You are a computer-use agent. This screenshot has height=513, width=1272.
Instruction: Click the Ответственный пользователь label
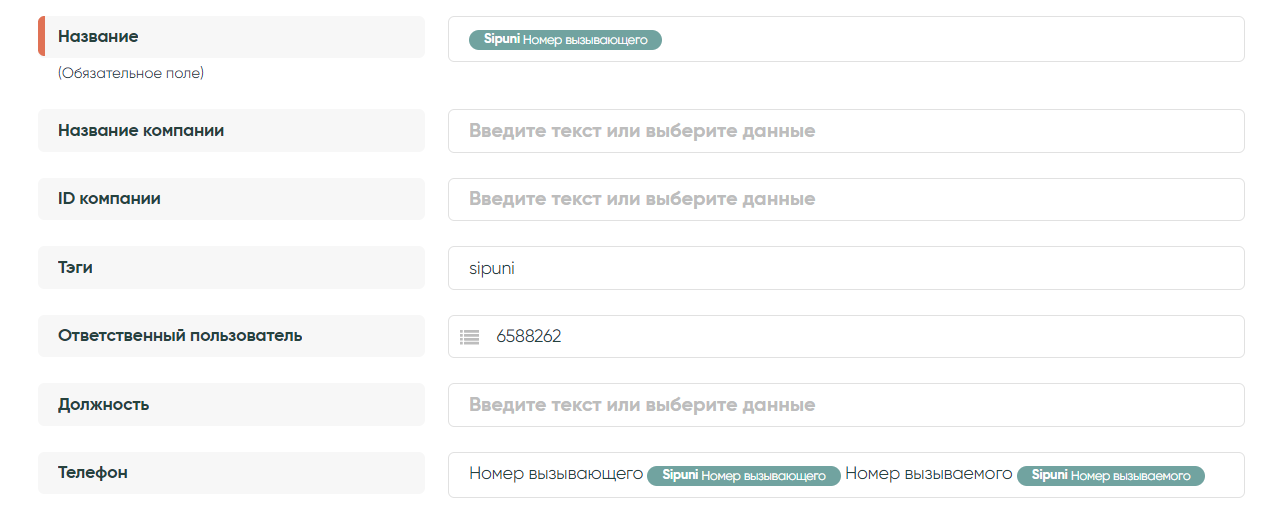click(x=180, y=336)
